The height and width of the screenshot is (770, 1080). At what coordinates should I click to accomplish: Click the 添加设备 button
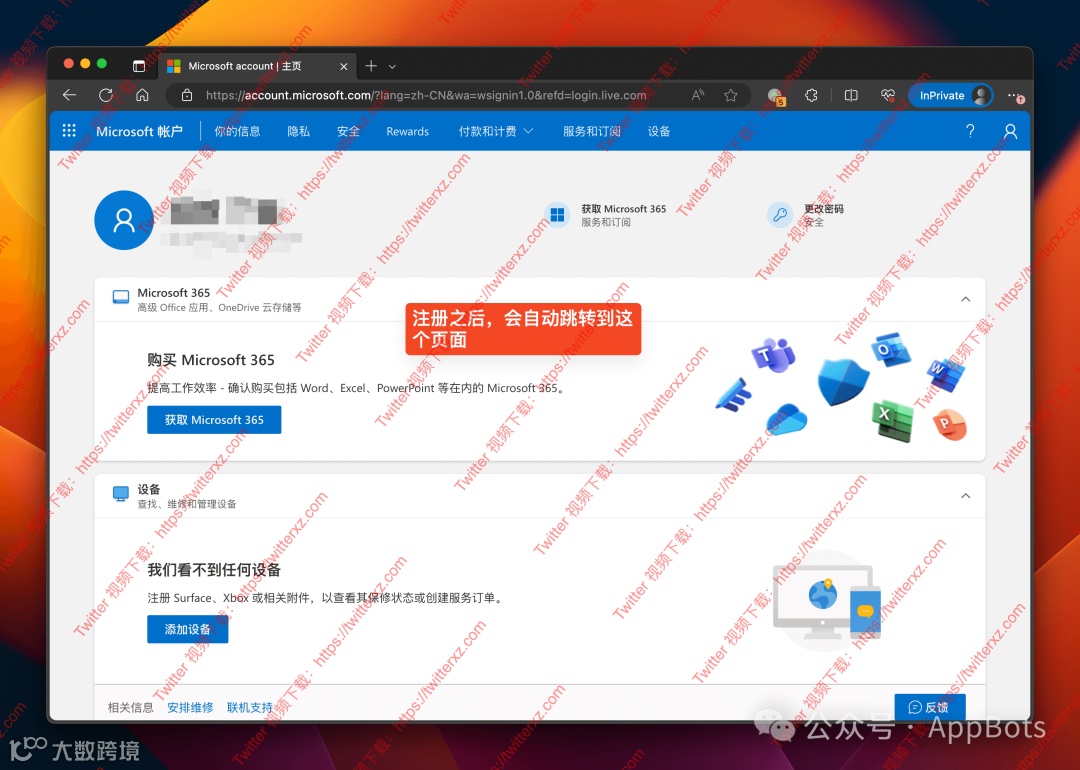coord(187,629)
